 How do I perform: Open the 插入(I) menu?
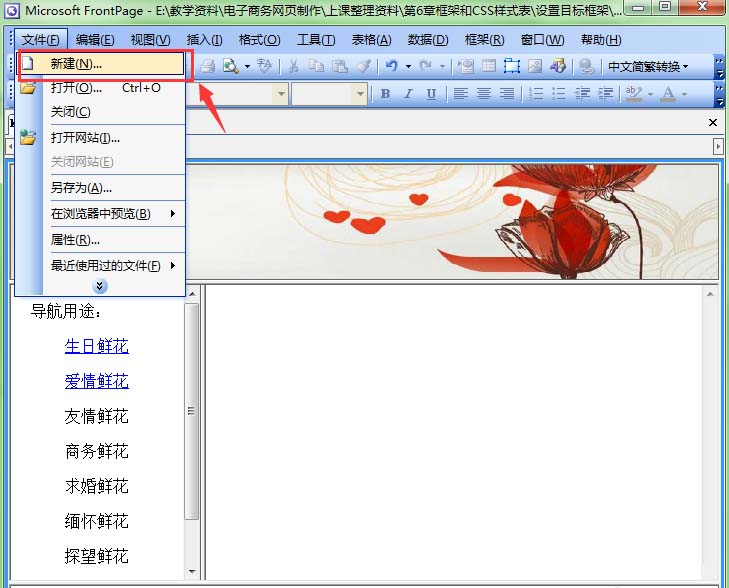(x=205, y=40)
